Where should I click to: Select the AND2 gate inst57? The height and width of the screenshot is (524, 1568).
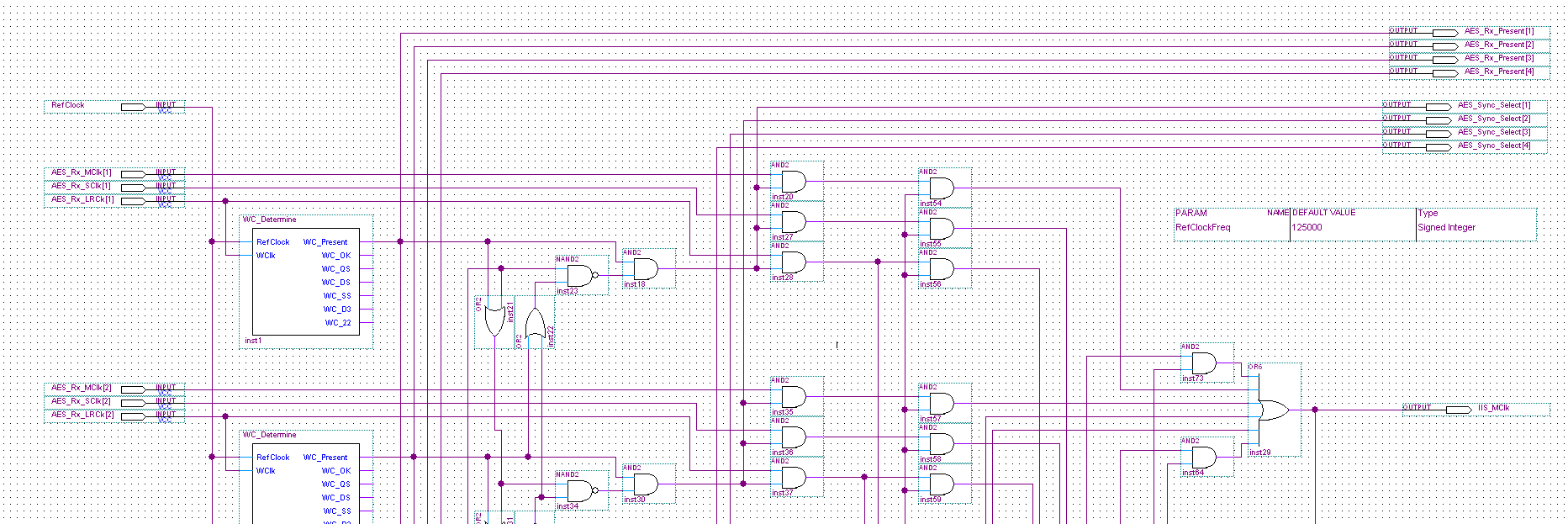pos(943,403)
